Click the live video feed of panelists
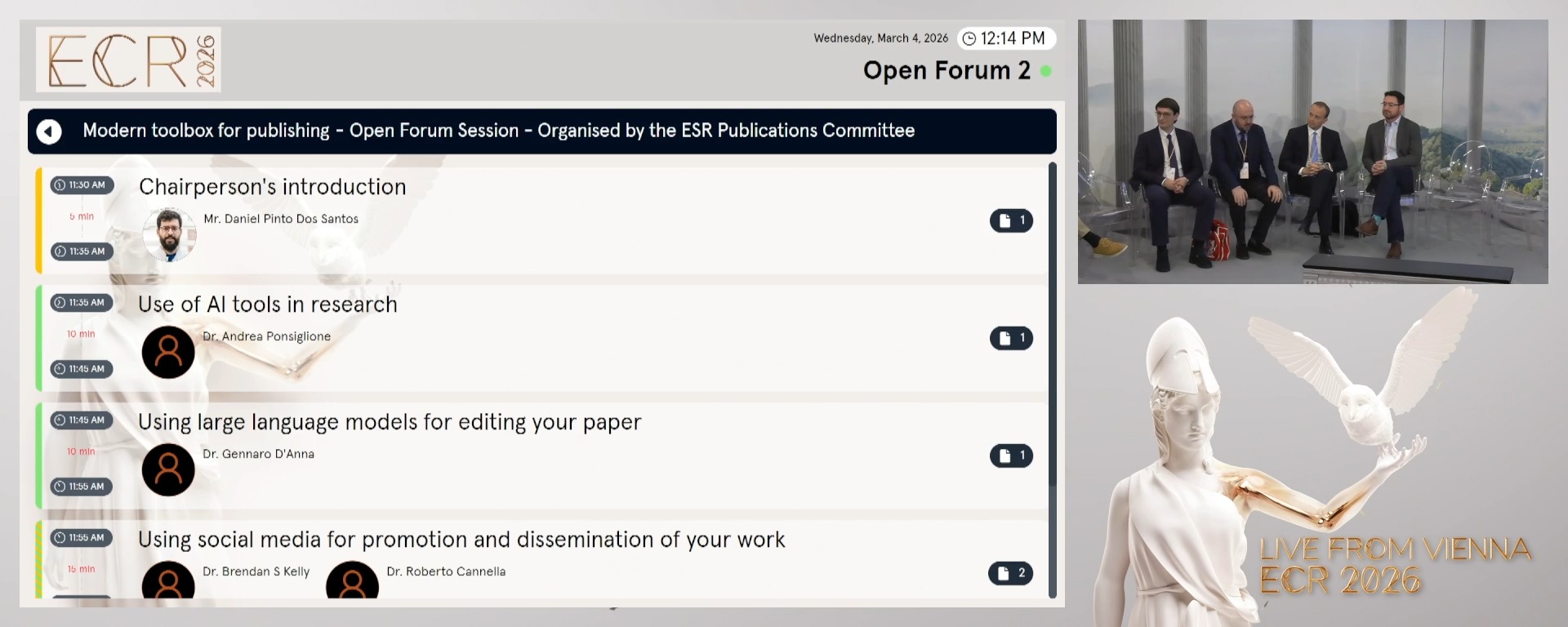The height and width of the screenshot is (627, 1568). [x=1312, y=152]
